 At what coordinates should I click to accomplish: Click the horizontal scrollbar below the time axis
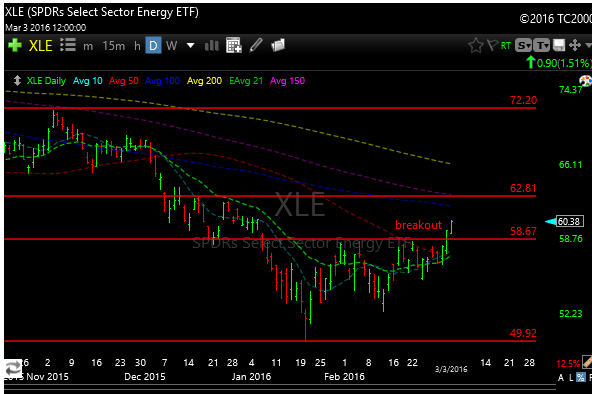(x=279, y=388)
